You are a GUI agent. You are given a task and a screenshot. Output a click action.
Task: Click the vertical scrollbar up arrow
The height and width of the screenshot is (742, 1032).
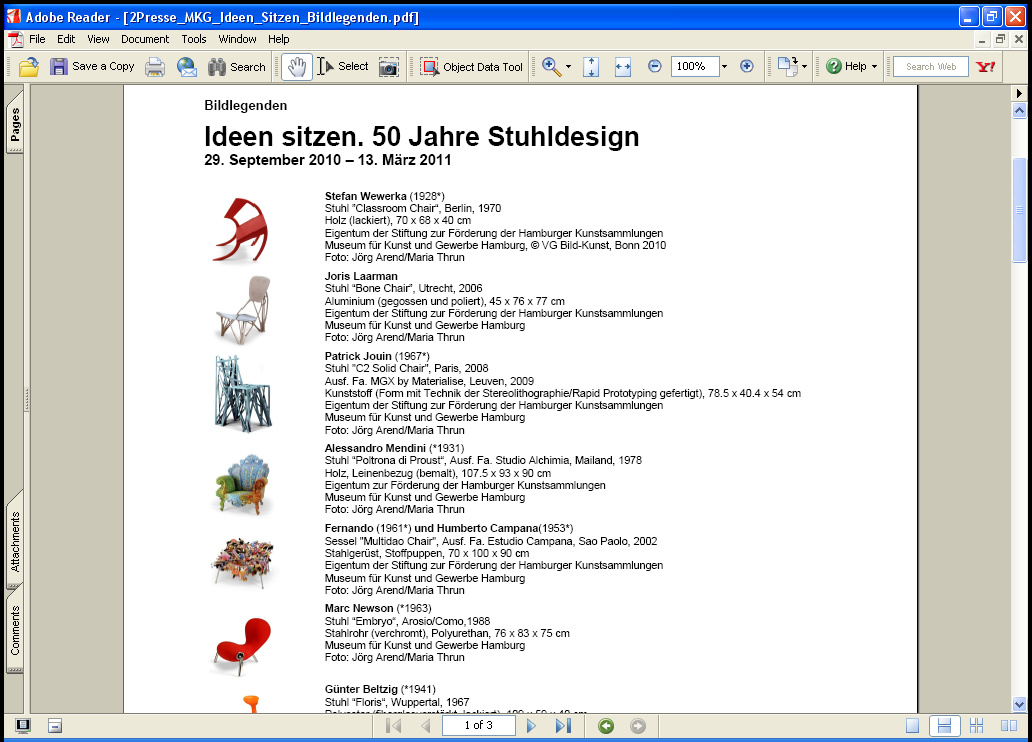[1019, 111]
